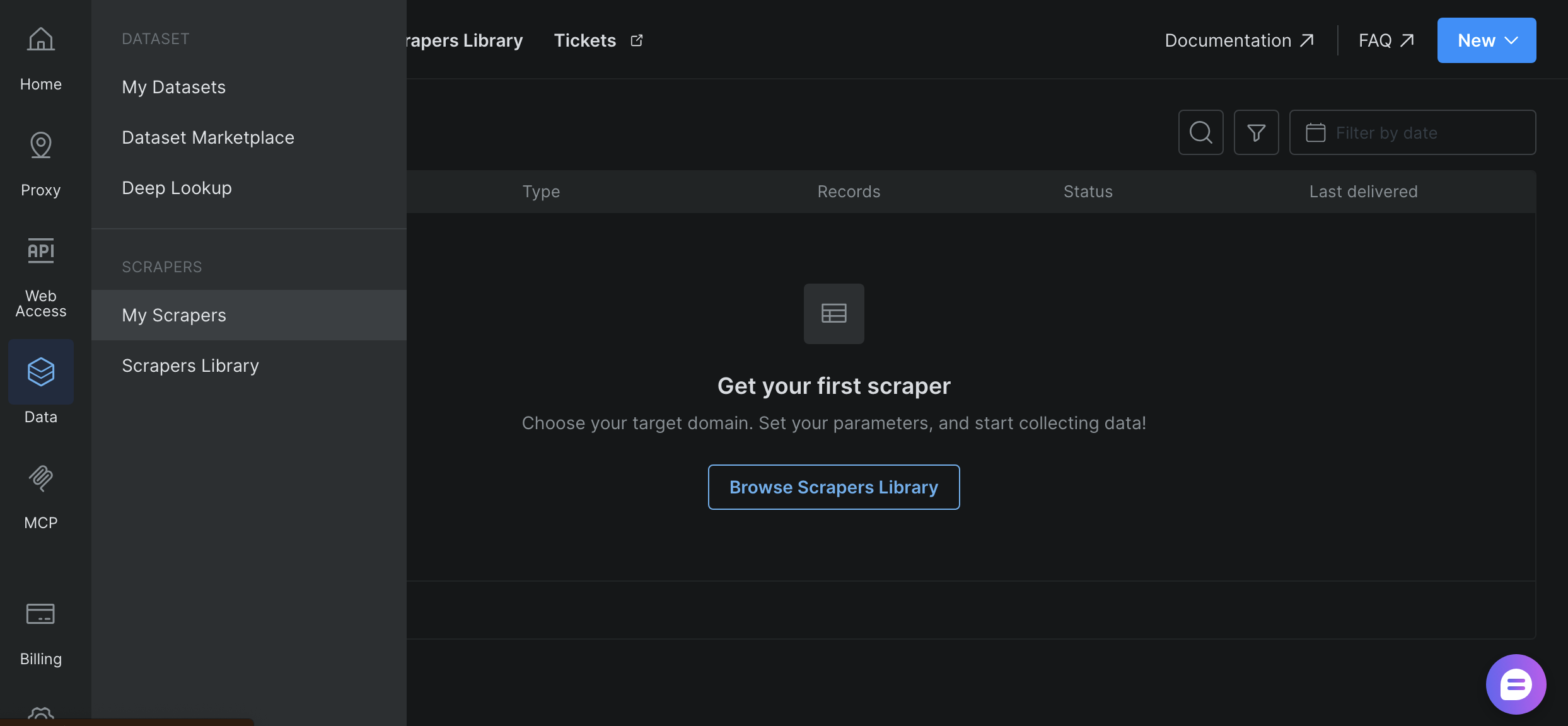Open the FAQ link
The width and height of the screenshot is (1568, 726).
tap(1386, 40)
